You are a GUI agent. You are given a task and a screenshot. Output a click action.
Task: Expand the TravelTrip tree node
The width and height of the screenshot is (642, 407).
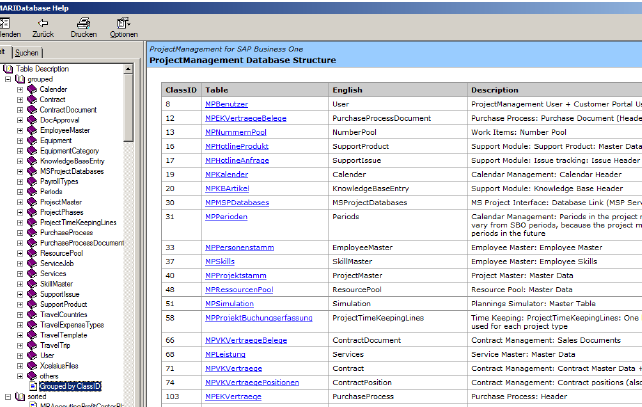tap(20, 344)
